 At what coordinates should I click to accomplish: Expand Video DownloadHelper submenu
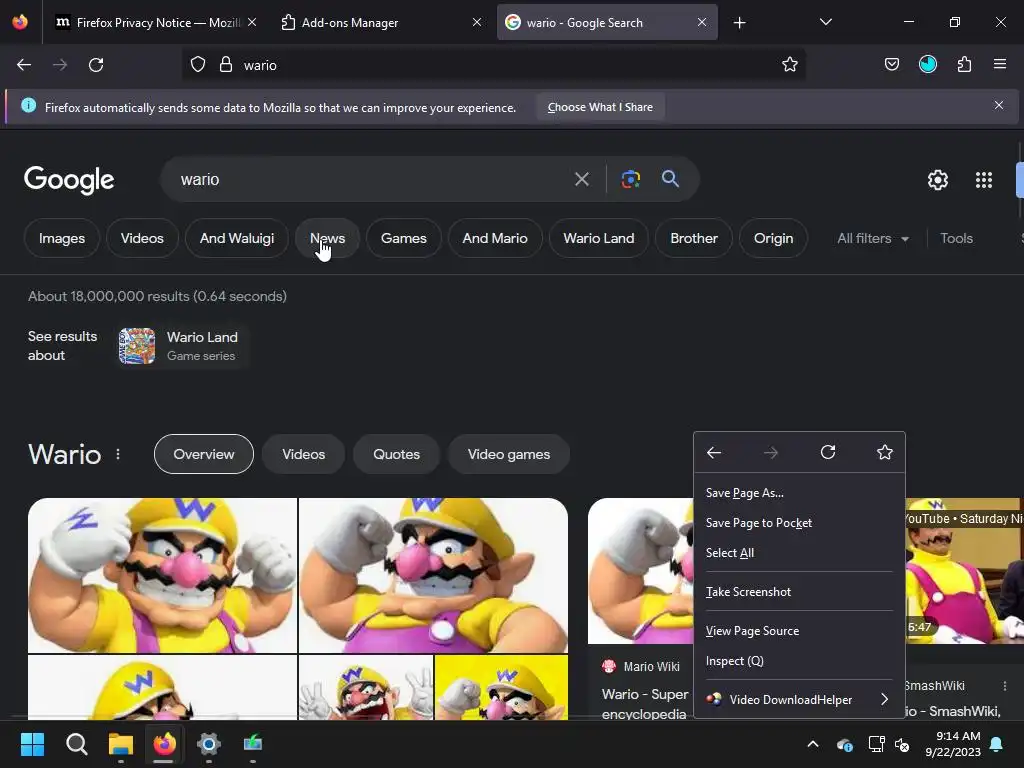pos(799,699)
